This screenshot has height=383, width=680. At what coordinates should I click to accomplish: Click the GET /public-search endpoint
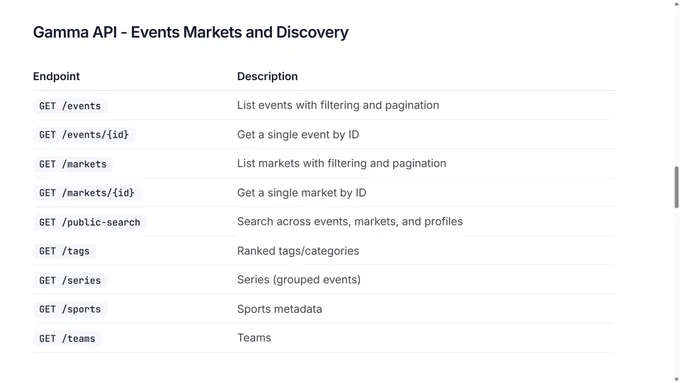click(x=90, y=222)
